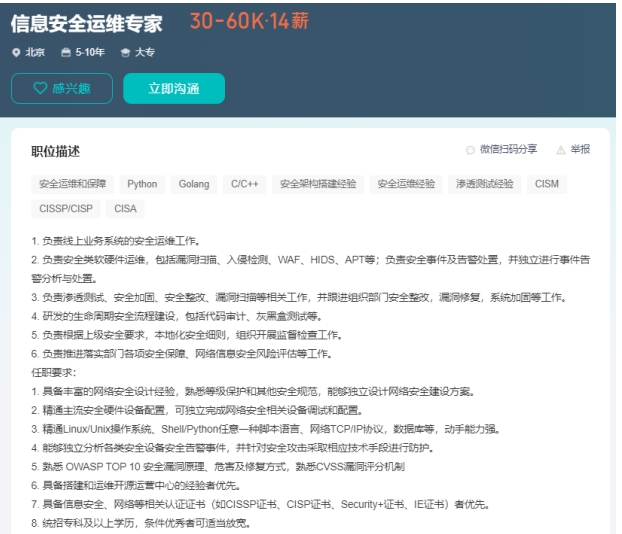Click the graduation cap icon beside 大专

point(125,53)
